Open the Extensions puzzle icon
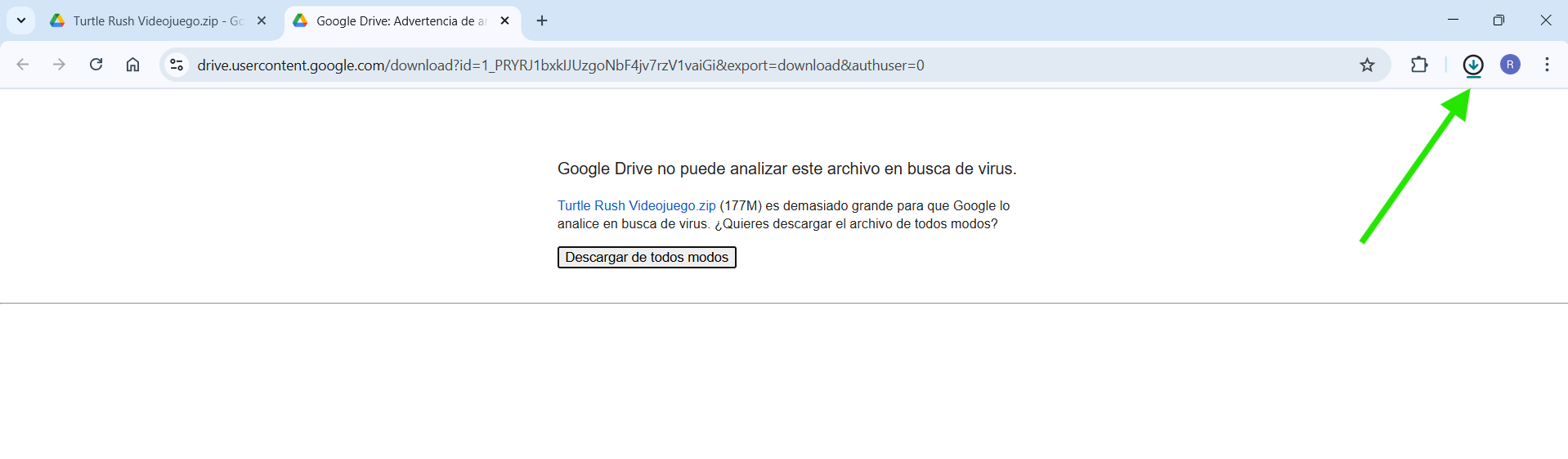 click(x=1419, y=65)
